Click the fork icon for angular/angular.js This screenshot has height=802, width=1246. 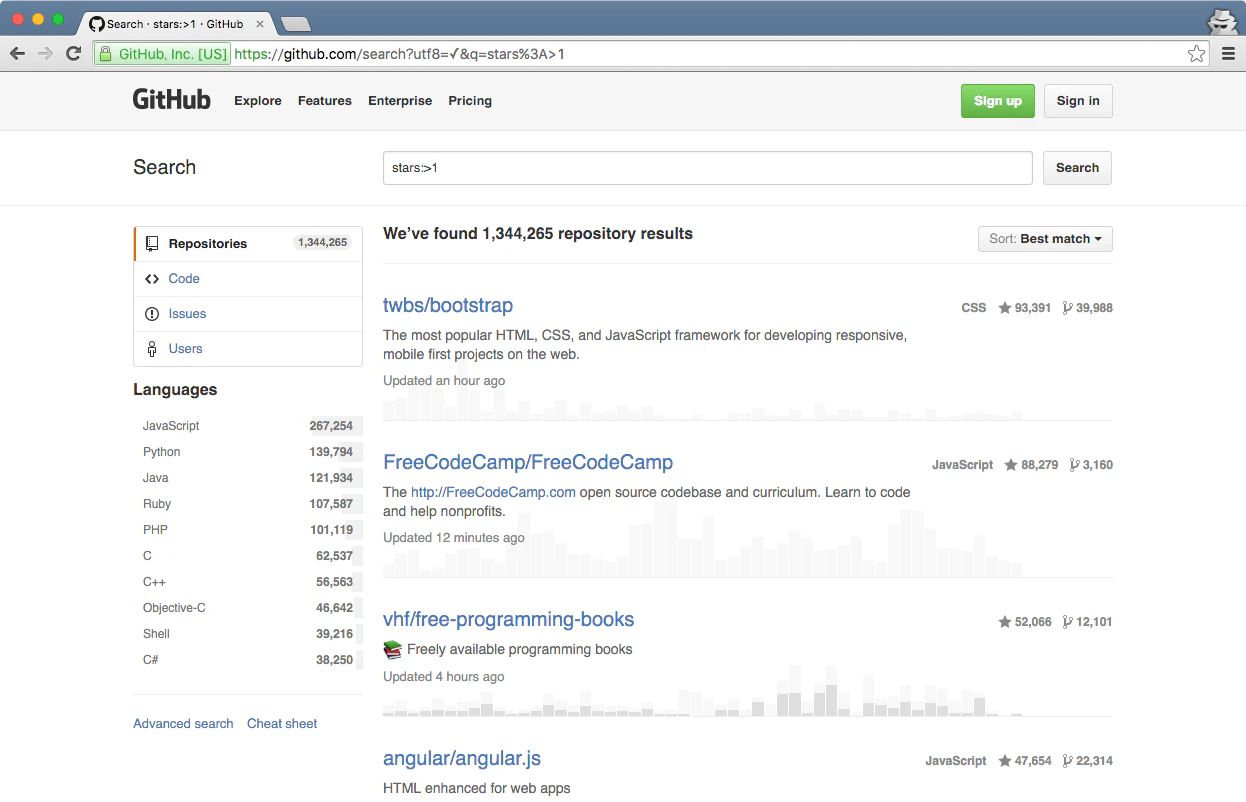[x=1067, y=761]
